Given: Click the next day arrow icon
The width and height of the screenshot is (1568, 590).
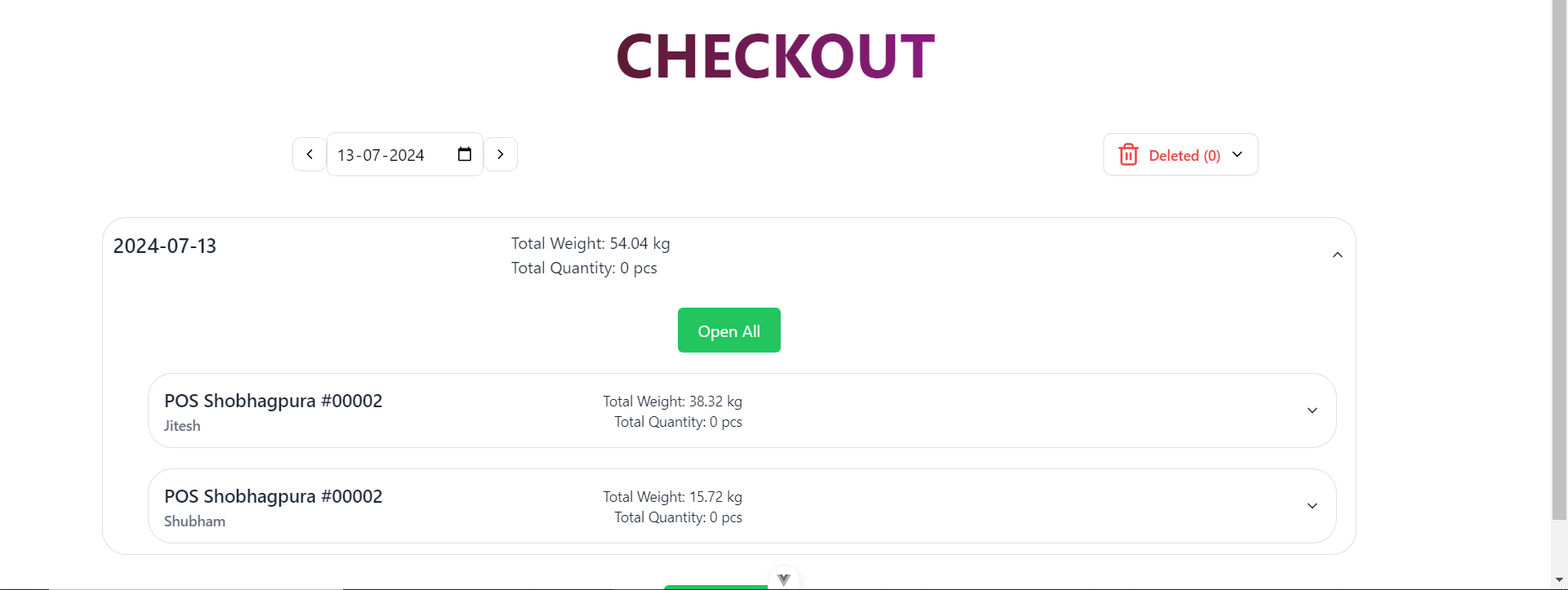Looking at the screenshot, I should [501, 153].
